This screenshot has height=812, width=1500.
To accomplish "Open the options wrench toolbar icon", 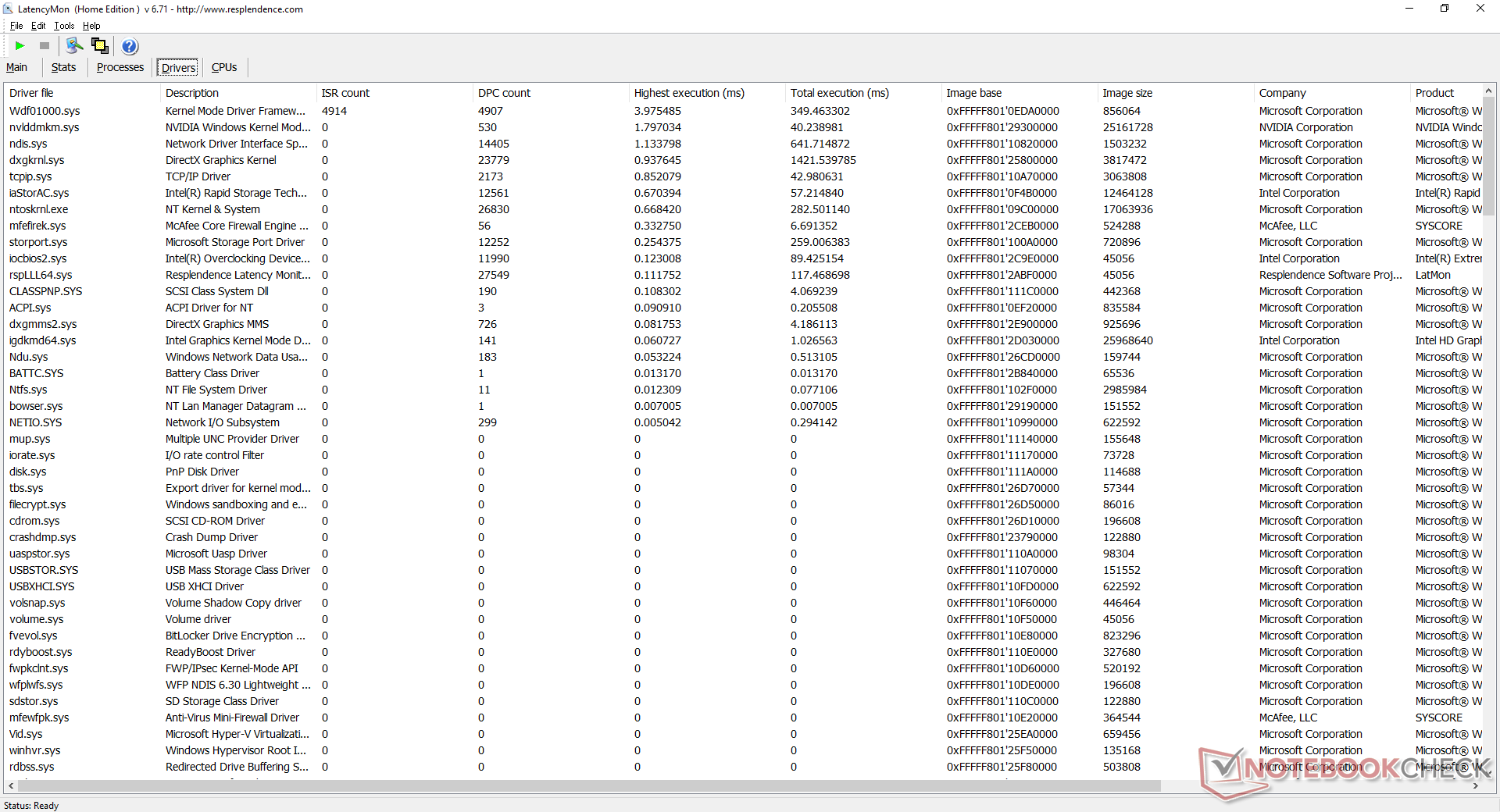I will [x=74, y=46].
